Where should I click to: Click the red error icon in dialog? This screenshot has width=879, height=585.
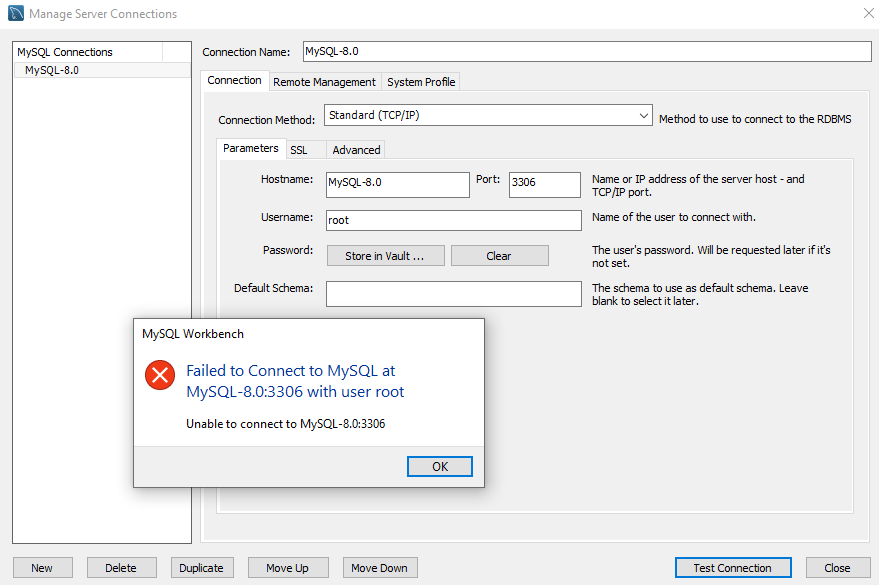click(x=160, y=375)
